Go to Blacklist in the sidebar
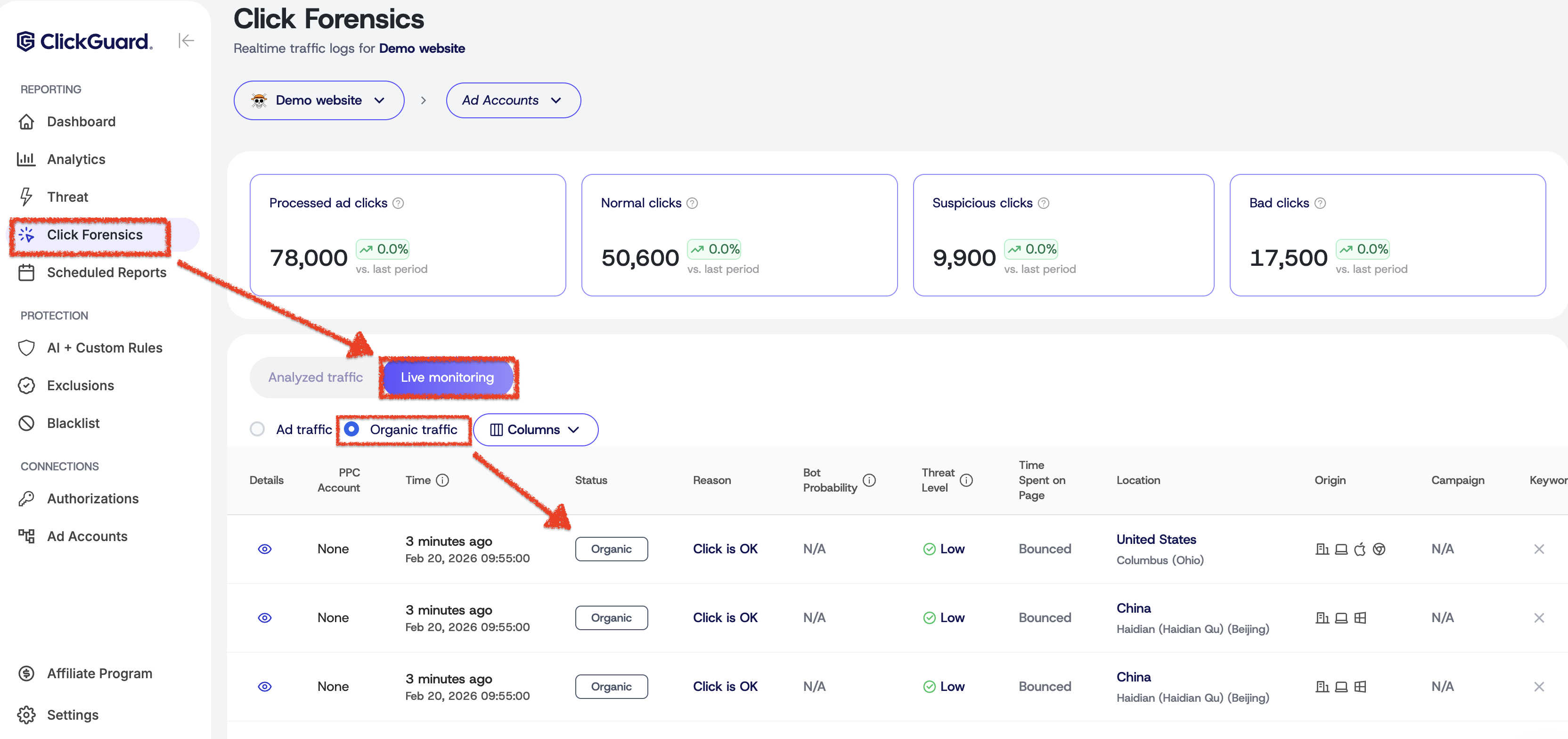Viewport: 1568px width, 739px height. 73,423
